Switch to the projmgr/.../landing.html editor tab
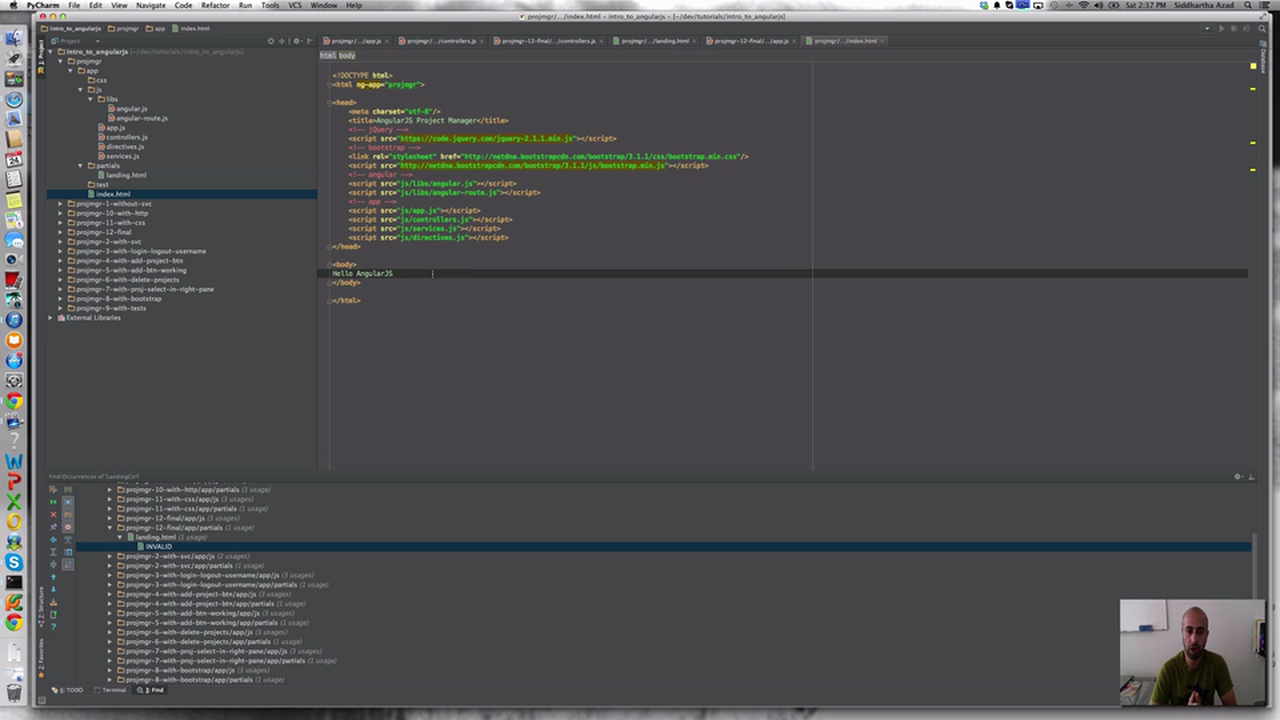1280x720 pixels. (656, 41)
